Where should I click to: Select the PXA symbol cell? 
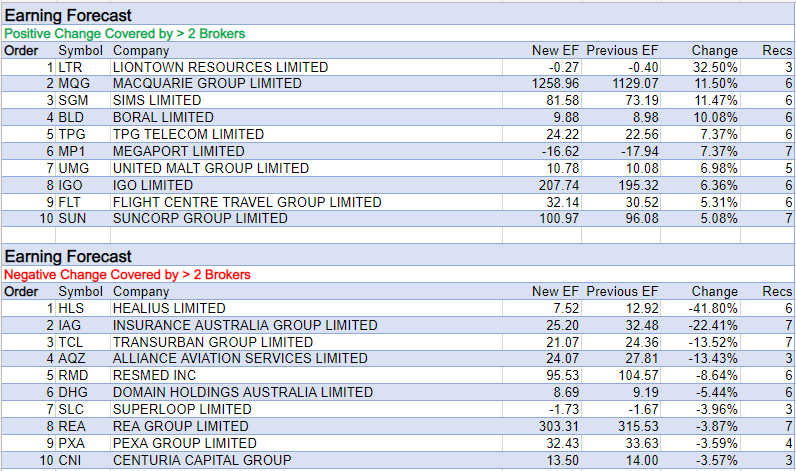(x=72, y=443)
